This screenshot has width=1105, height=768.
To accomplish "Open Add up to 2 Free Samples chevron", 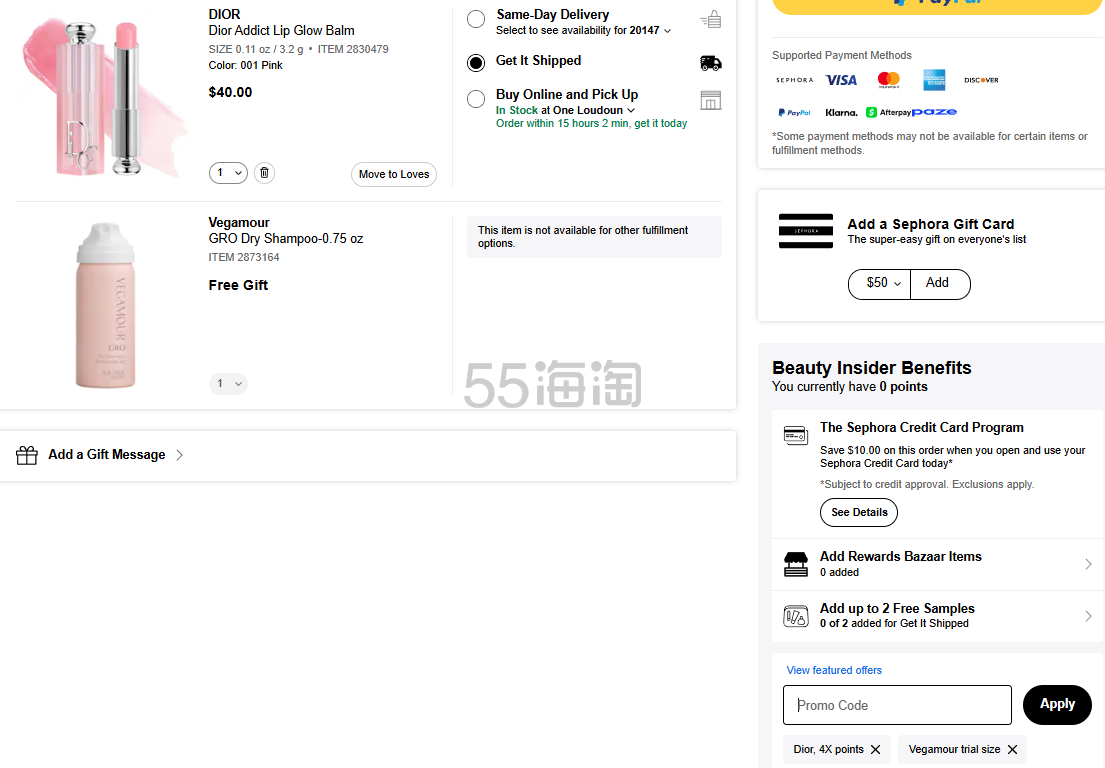I will pos(1089,617).
